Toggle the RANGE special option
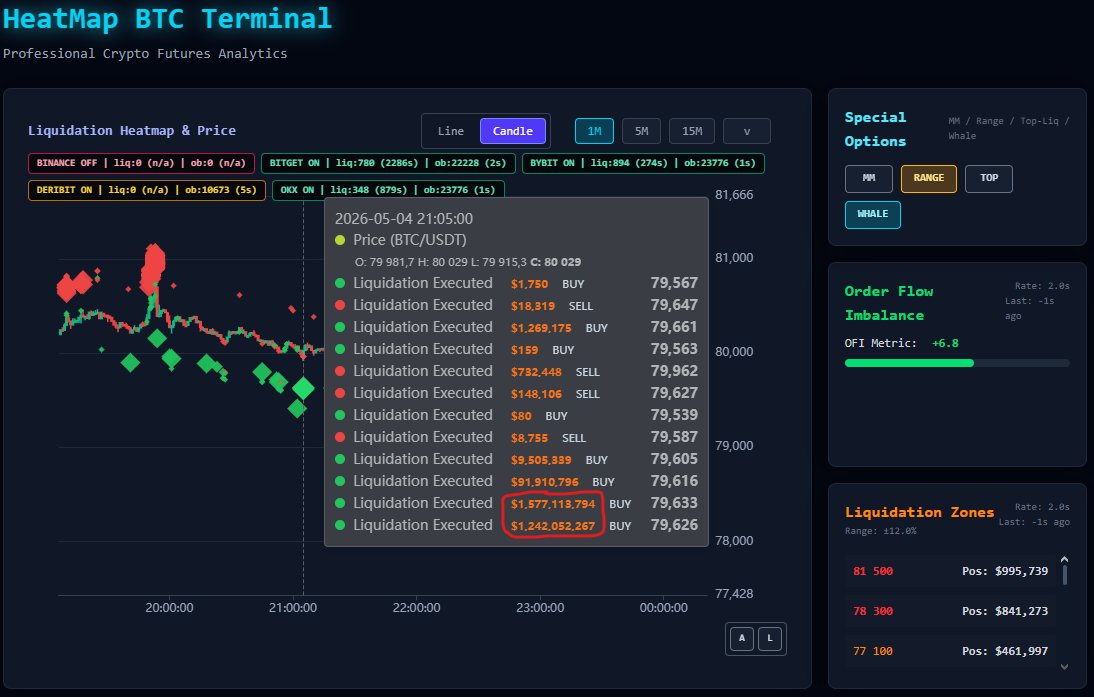 point(929,179)
